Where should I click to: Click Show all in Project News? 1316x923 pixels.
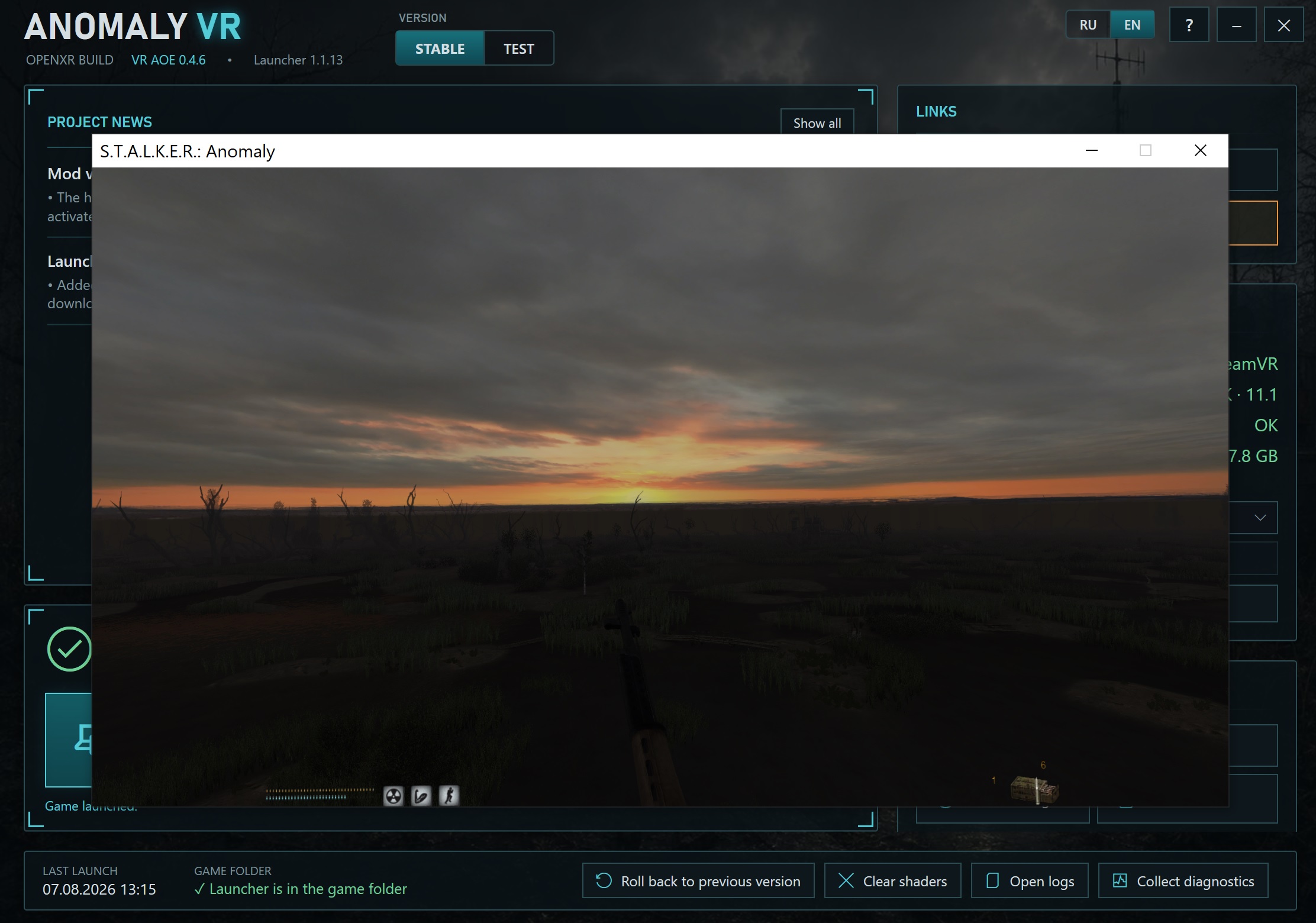(817, 122)
